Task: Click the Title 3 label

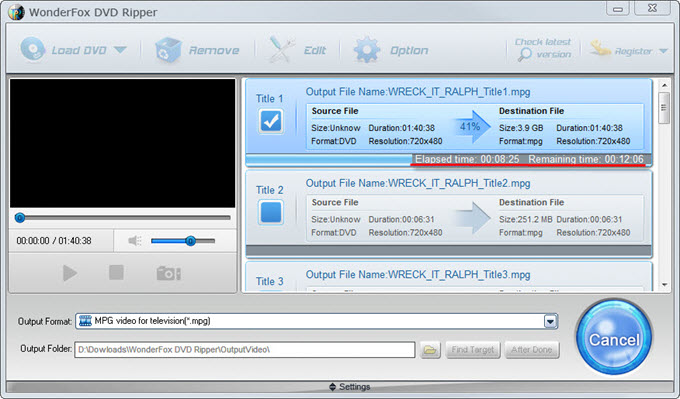Action: 269,281
